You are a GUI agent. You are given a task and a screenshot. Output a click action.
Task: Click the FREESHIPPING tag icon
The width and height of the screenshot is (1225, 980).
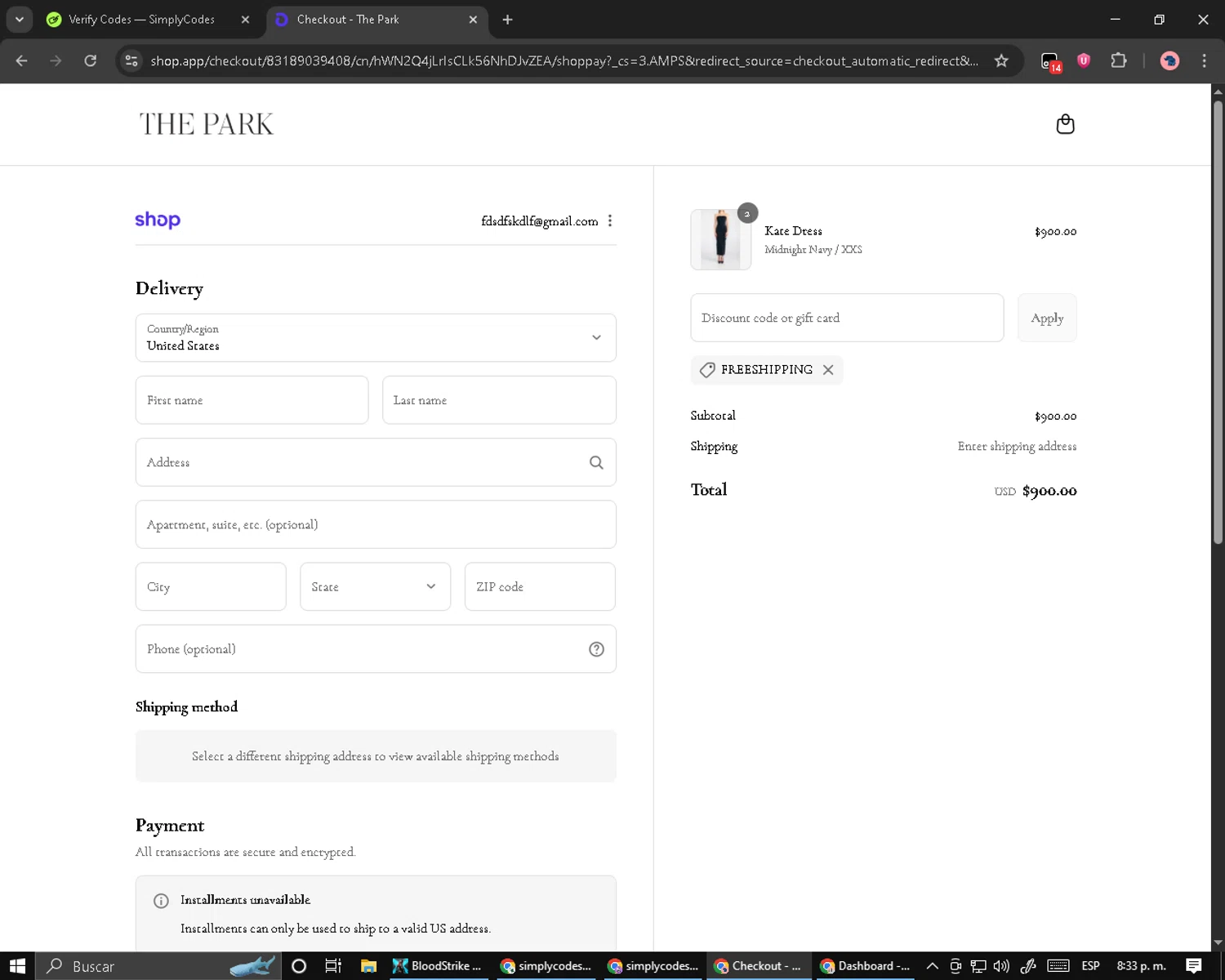(x=707, y=370)
